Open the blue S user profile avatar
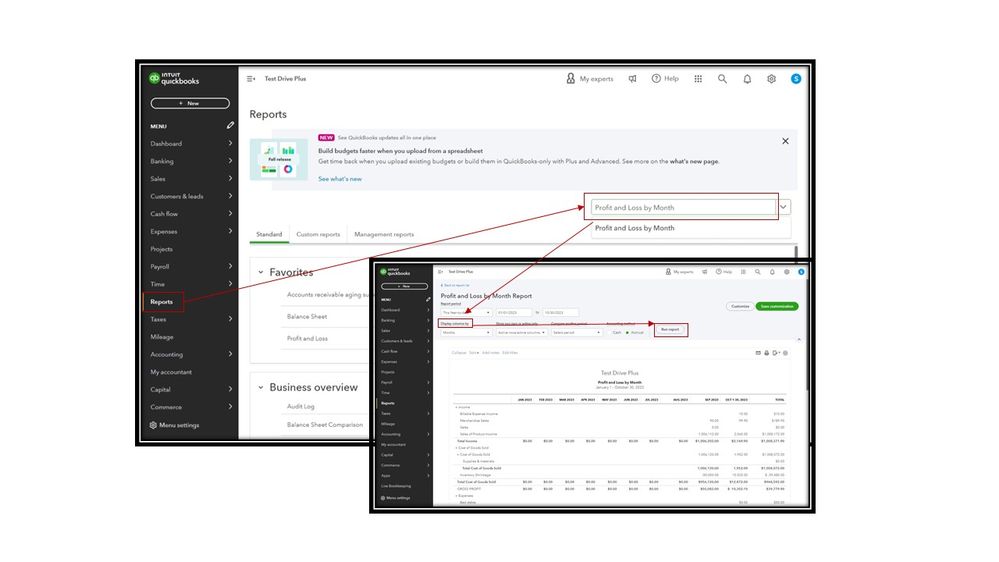Viewport: 999px width, 562px height. pos(796,79)
